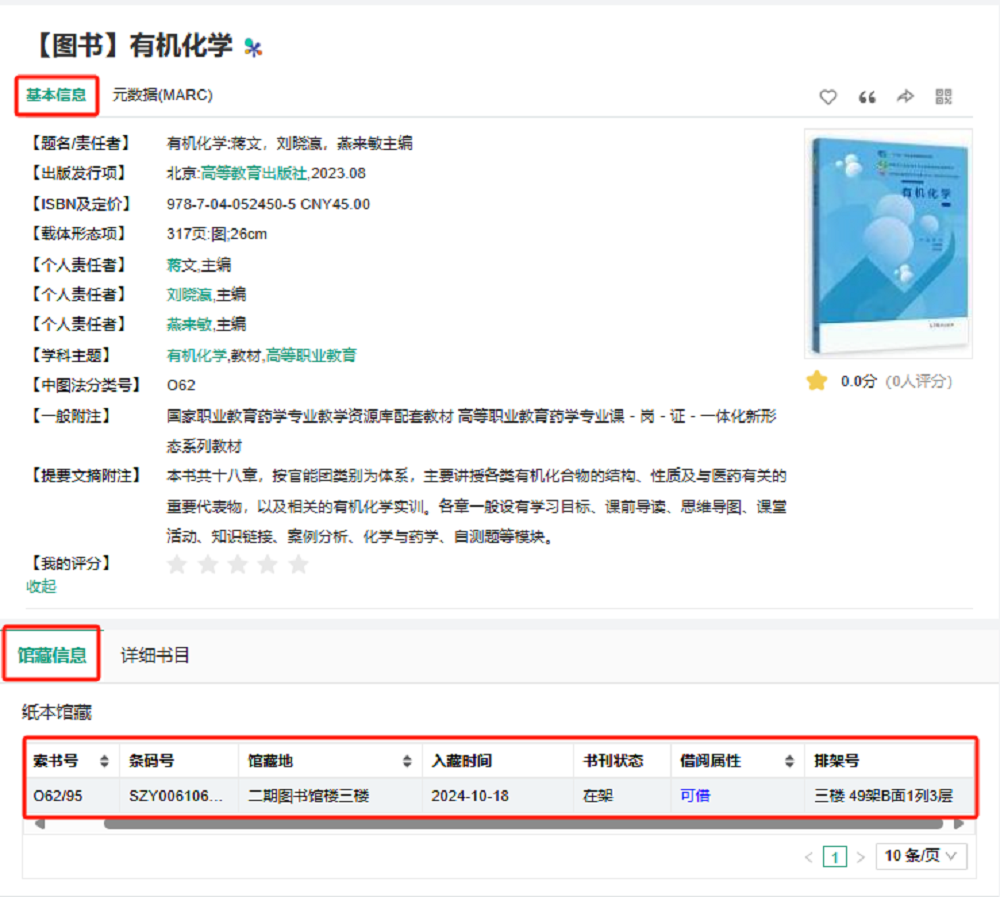Viewport: 1000px width, 897px height.
Task: Click the table's horizontal scrollbar
Action: [x=522, y=824]
